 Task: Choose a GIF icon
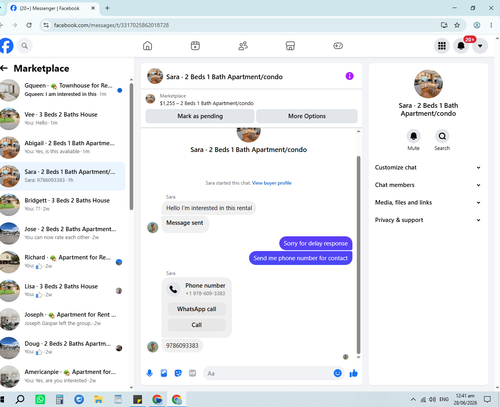192,373
